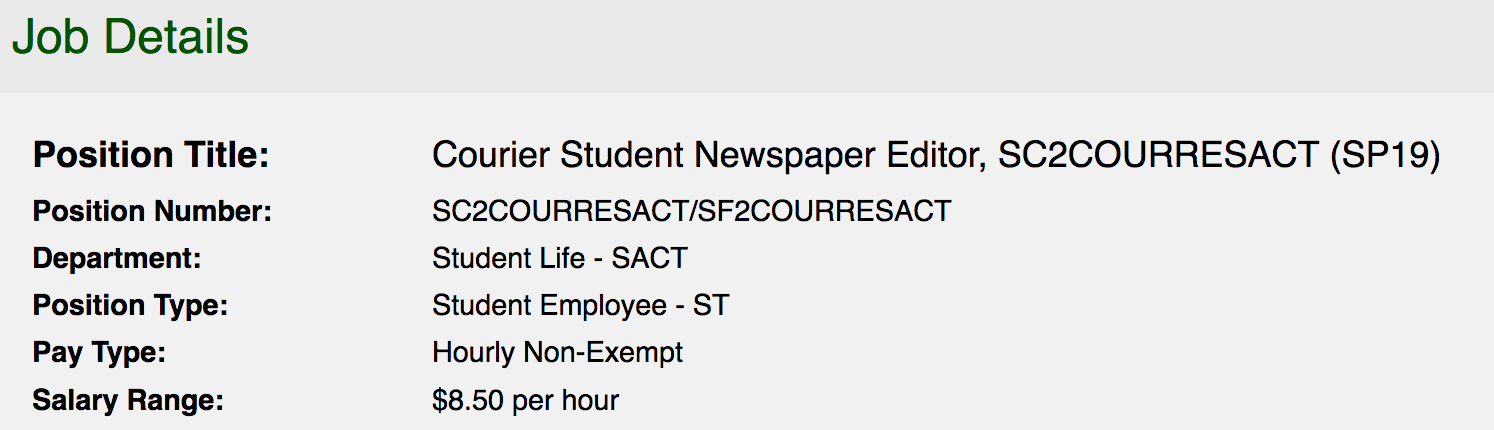Select the Pay Type label
This screenshot has width=1494, height=430.
coord(99,352)
